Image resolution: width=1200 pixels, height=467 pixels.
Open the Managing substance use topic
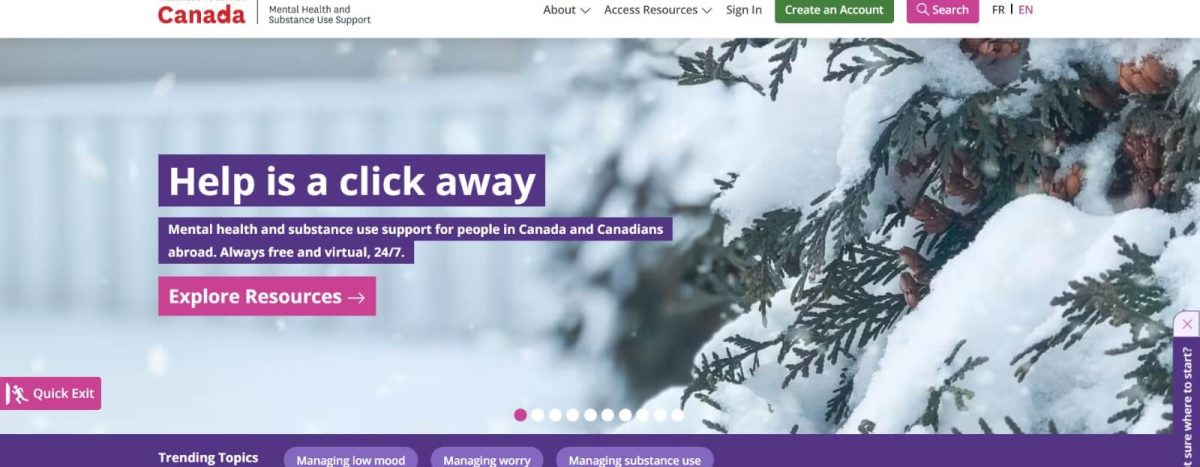coord(635,459)
